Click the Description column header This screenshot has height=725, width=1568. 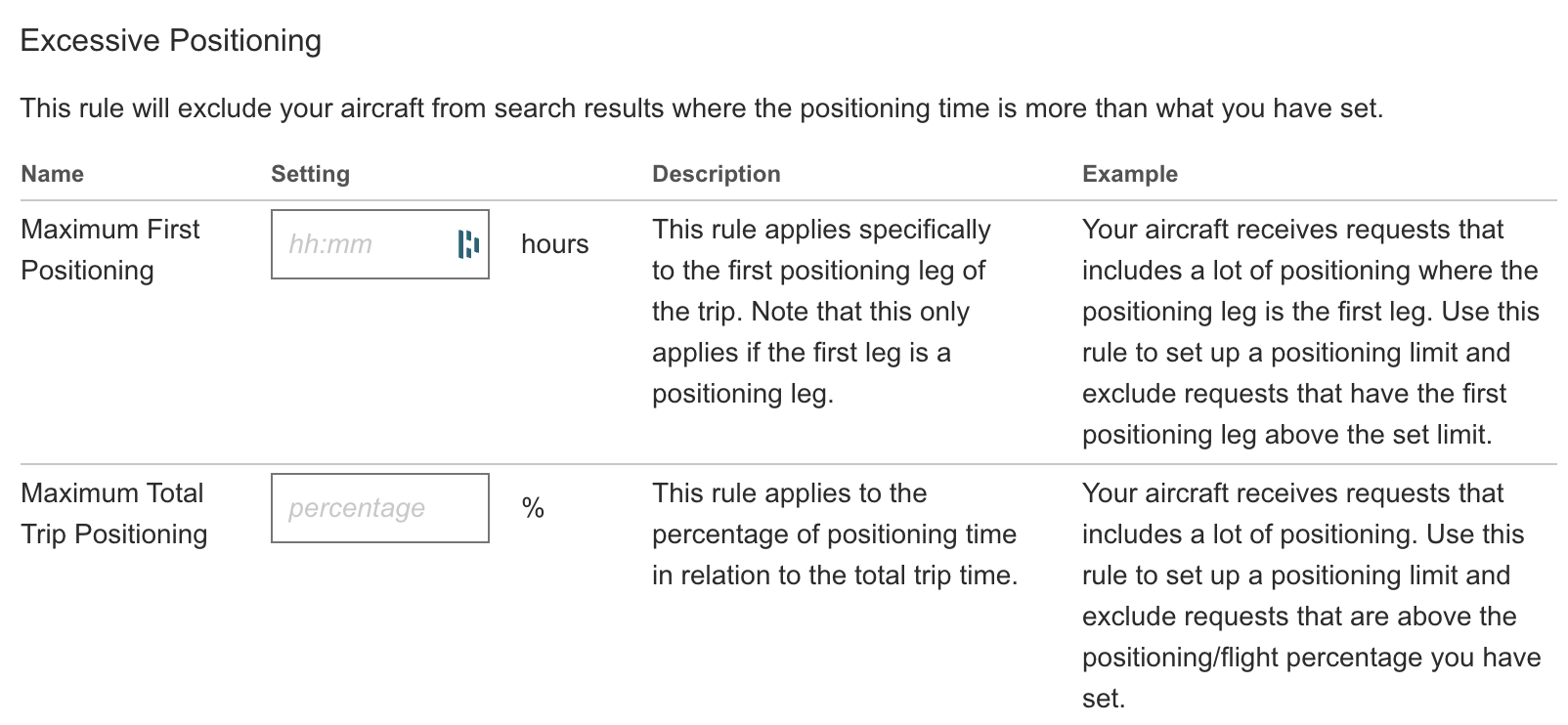(717, 174)
